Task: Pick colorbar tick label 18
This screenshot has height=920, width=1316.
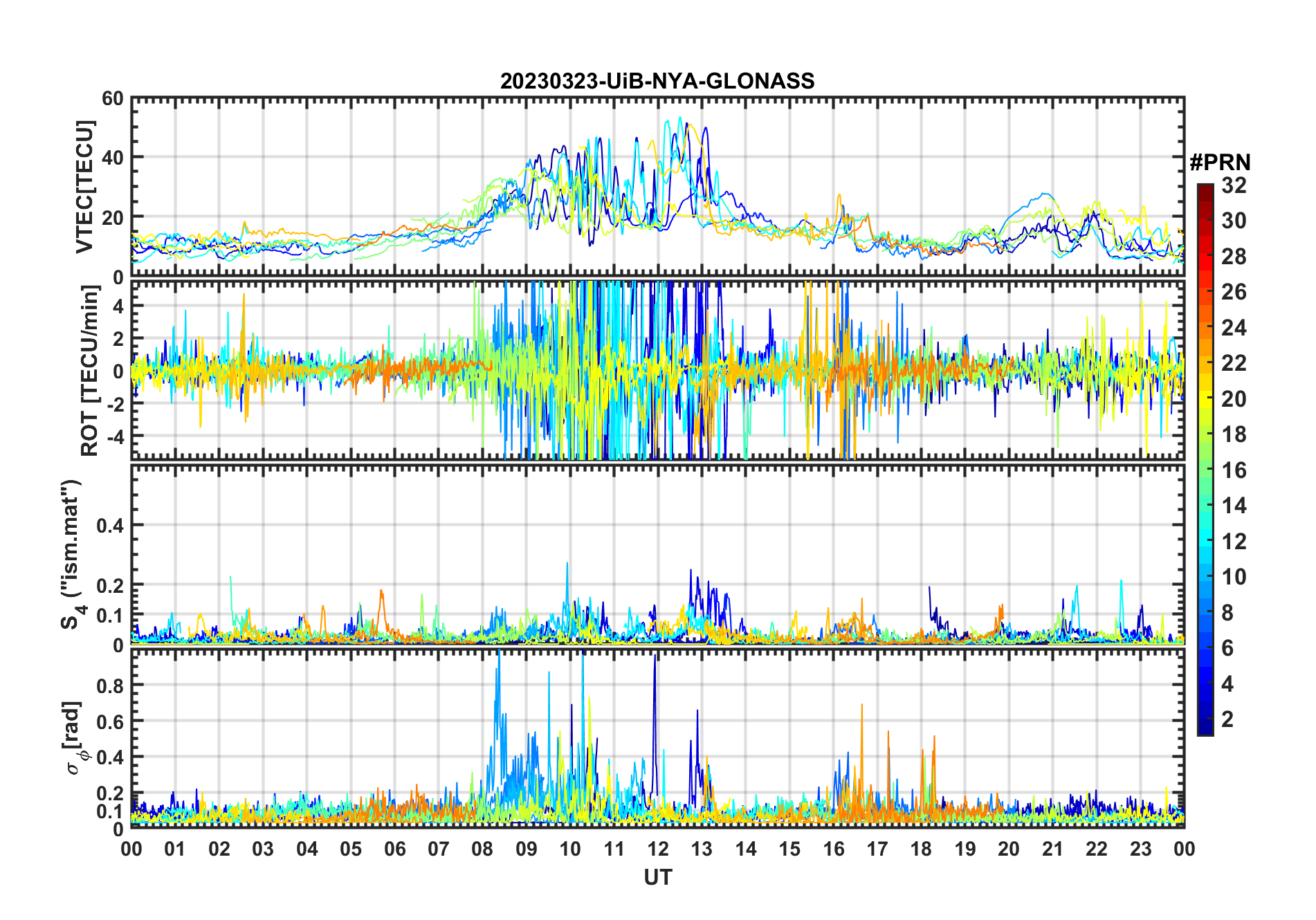Action: coord(1234,434)
